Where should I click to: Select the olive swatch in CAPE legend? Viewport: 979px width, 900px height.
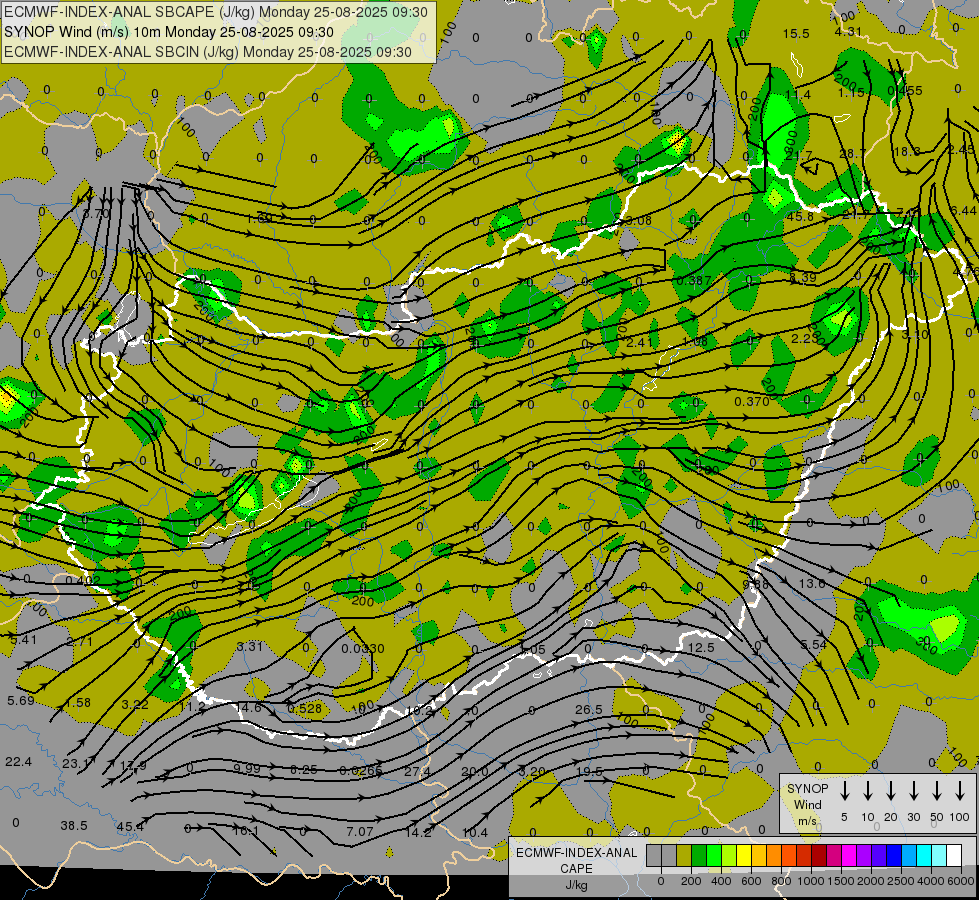click(684, 856)
